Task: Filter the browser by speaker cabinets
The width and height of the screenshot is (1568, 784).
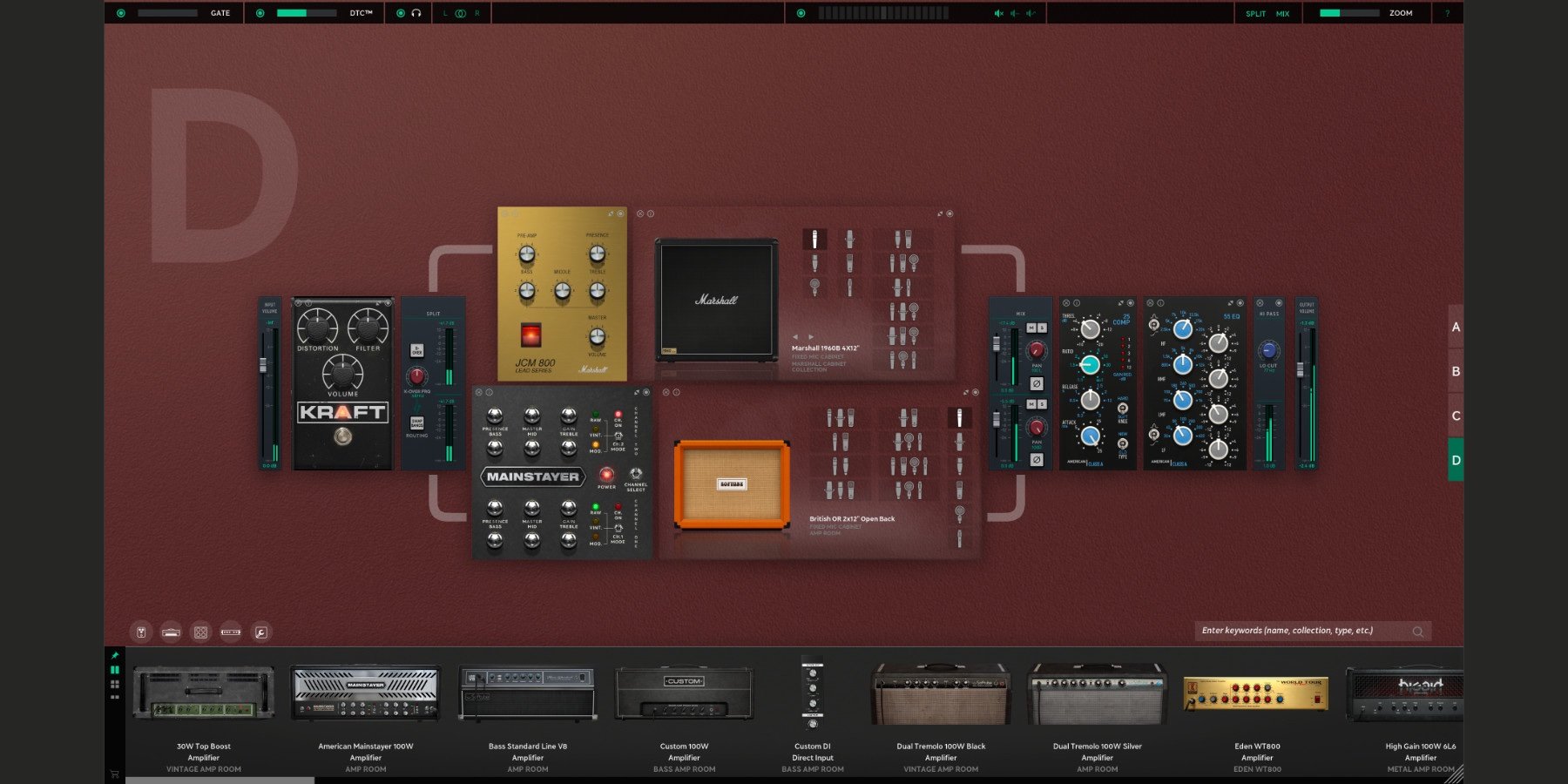Action: 200,632
